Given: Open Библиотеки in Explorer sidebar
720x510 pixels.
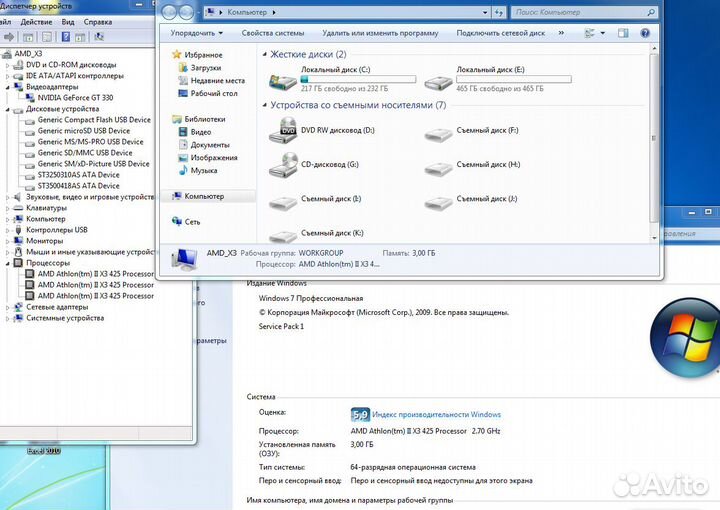Looking at the screenshot, I should (205, 119).
